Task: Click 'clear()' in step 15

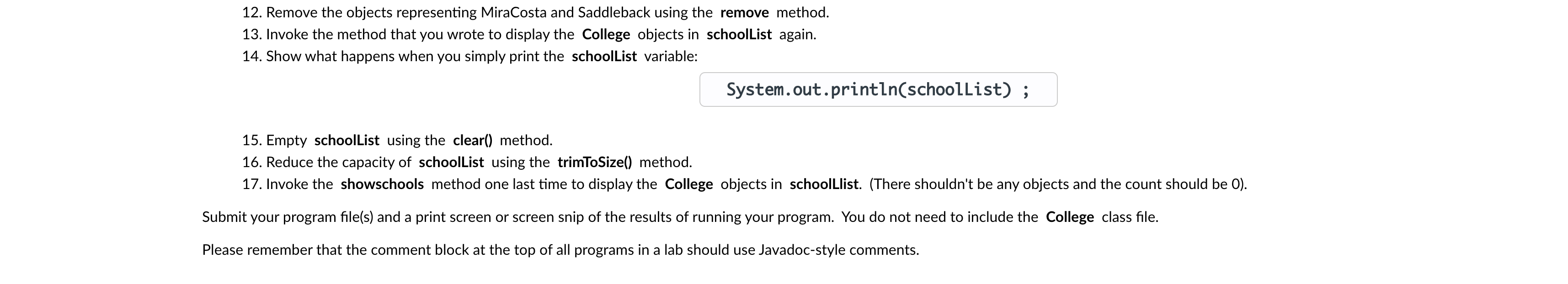Action: 472,141
